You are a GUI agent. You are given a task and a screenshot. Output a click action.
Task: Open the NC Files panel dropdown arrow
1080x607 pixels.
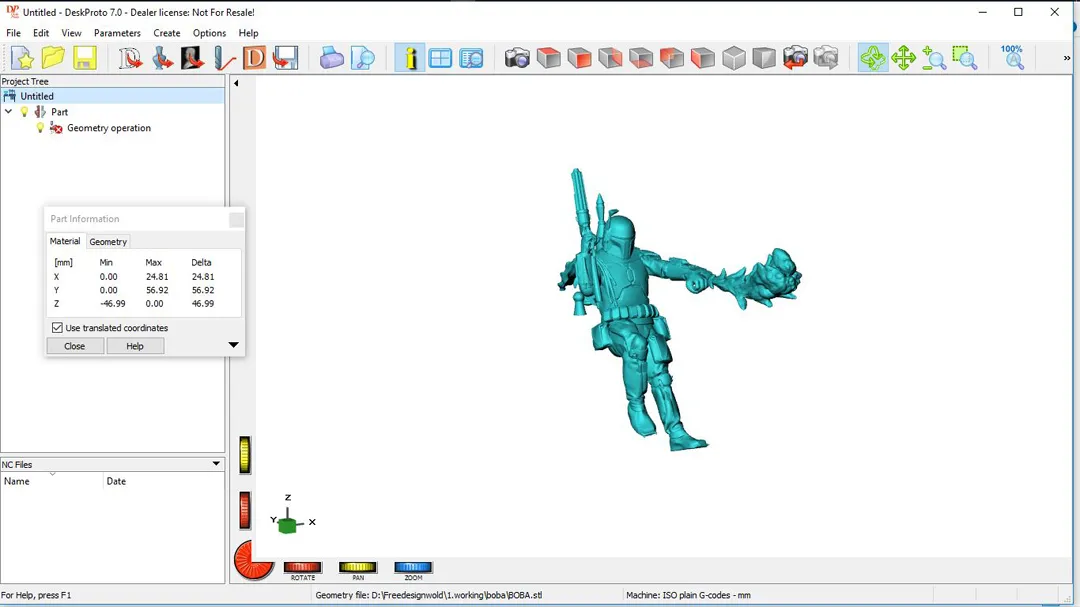coord(216,464)
